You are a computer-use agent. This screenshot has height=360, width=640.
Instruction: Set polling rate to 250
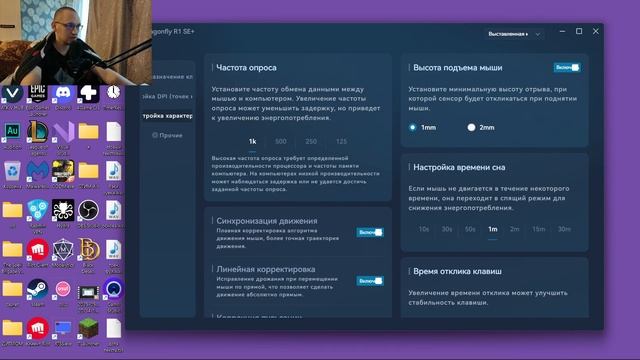(311, 141)
